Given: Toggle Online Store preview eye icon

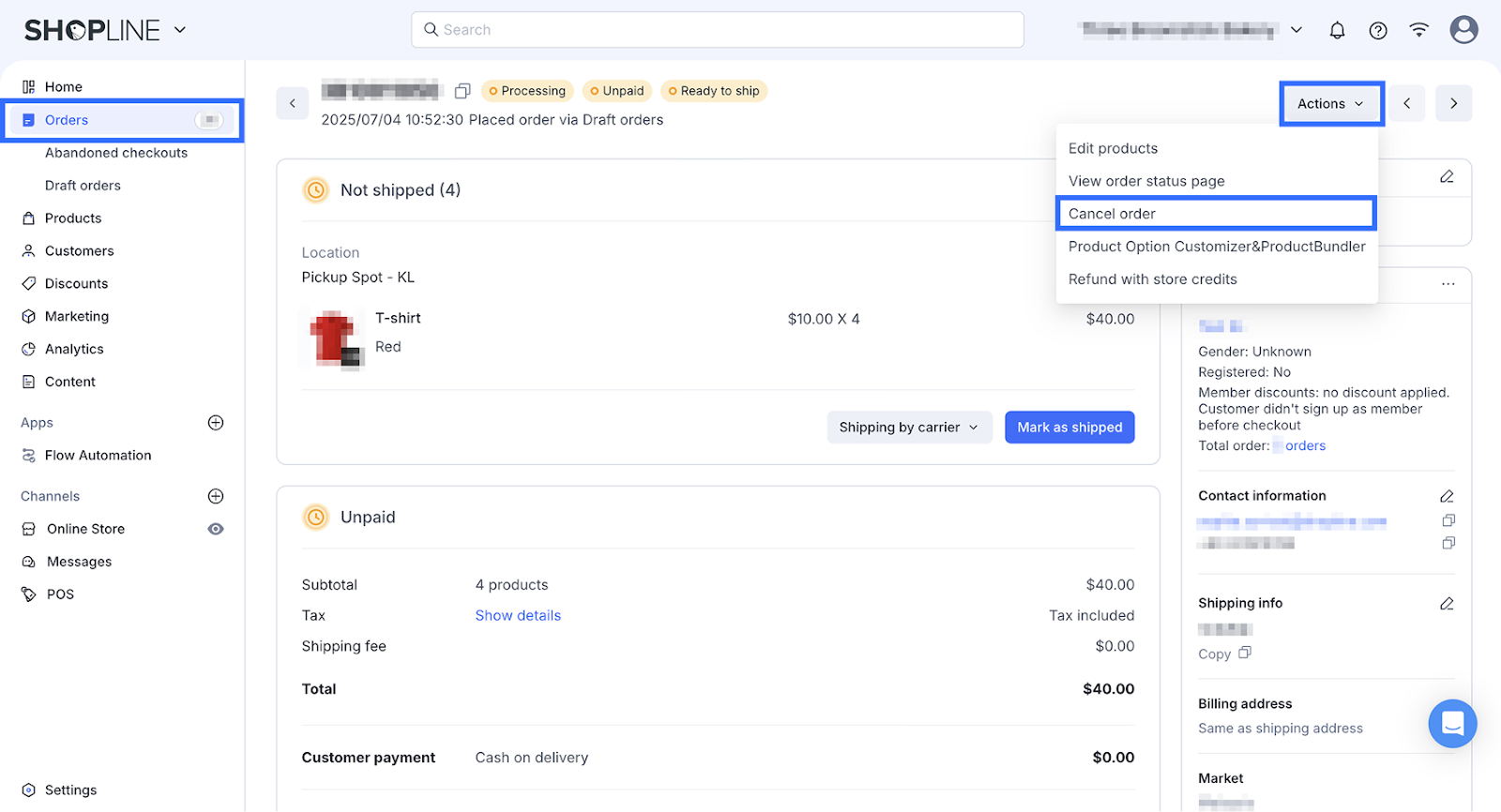Looking at the screenshot, I should coord(216,529).
